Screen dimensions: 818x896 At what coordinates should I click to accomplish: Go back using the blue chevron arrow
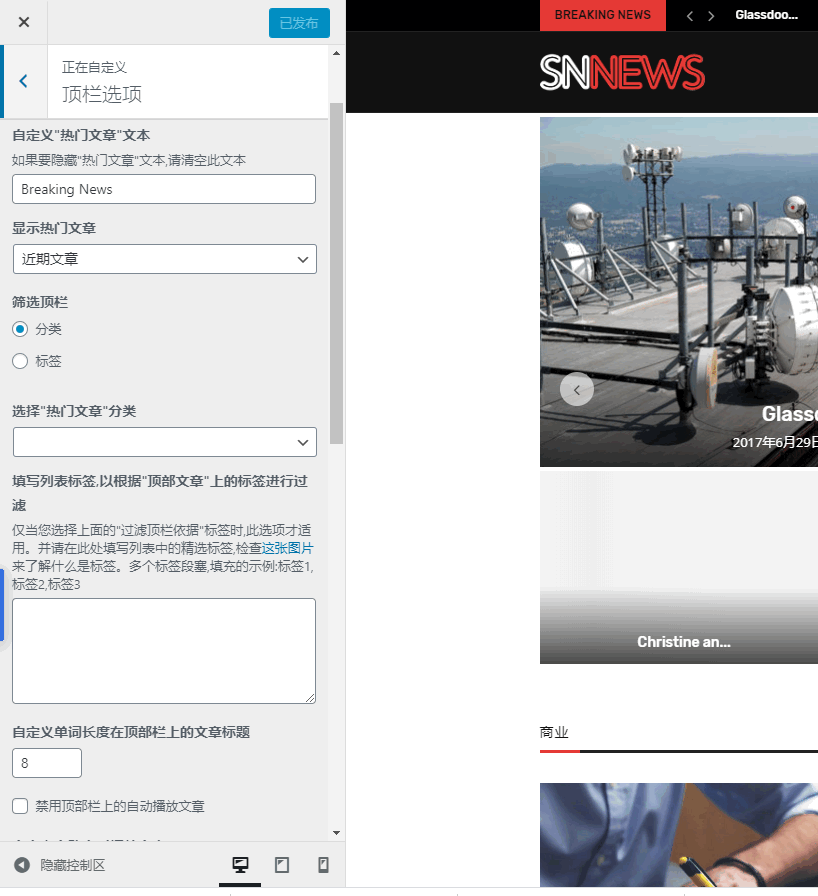tap(23, 81)
